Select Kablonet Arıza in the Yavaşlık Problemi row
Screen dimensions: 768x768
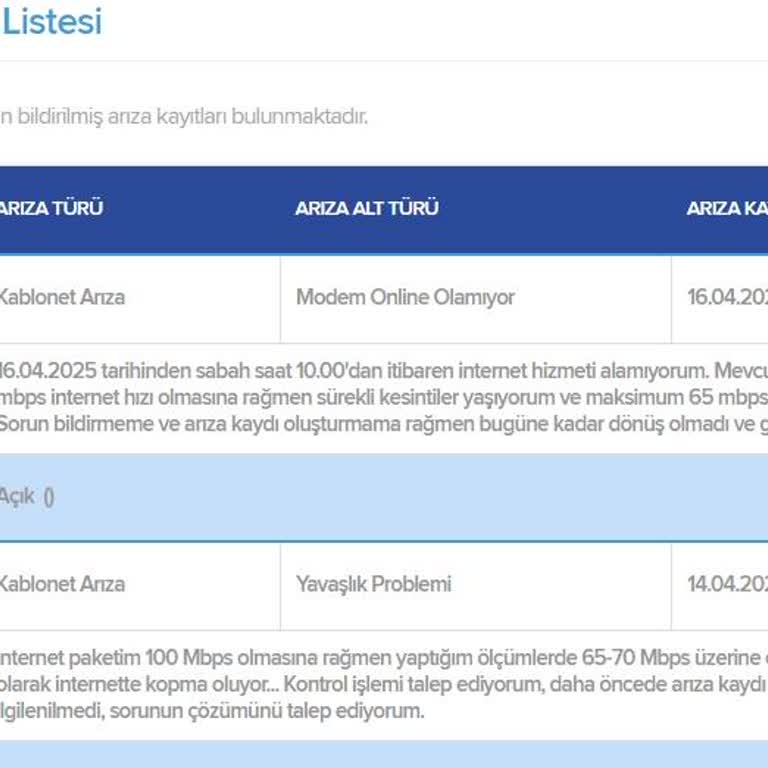pos(62,584)
